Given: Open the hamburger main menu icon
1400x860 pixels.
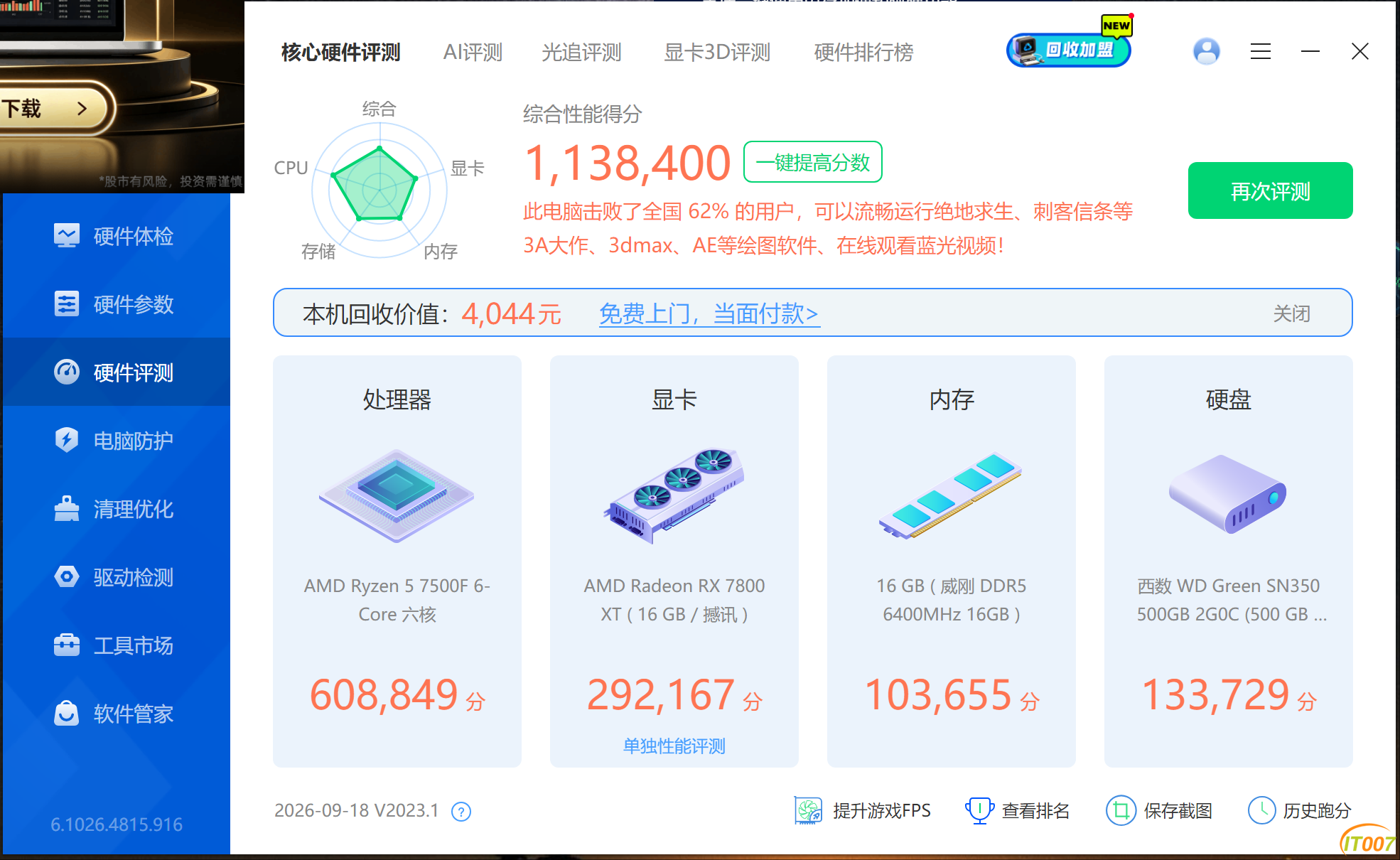Looking at the screenshot, I should click(x=1261, y=51).
